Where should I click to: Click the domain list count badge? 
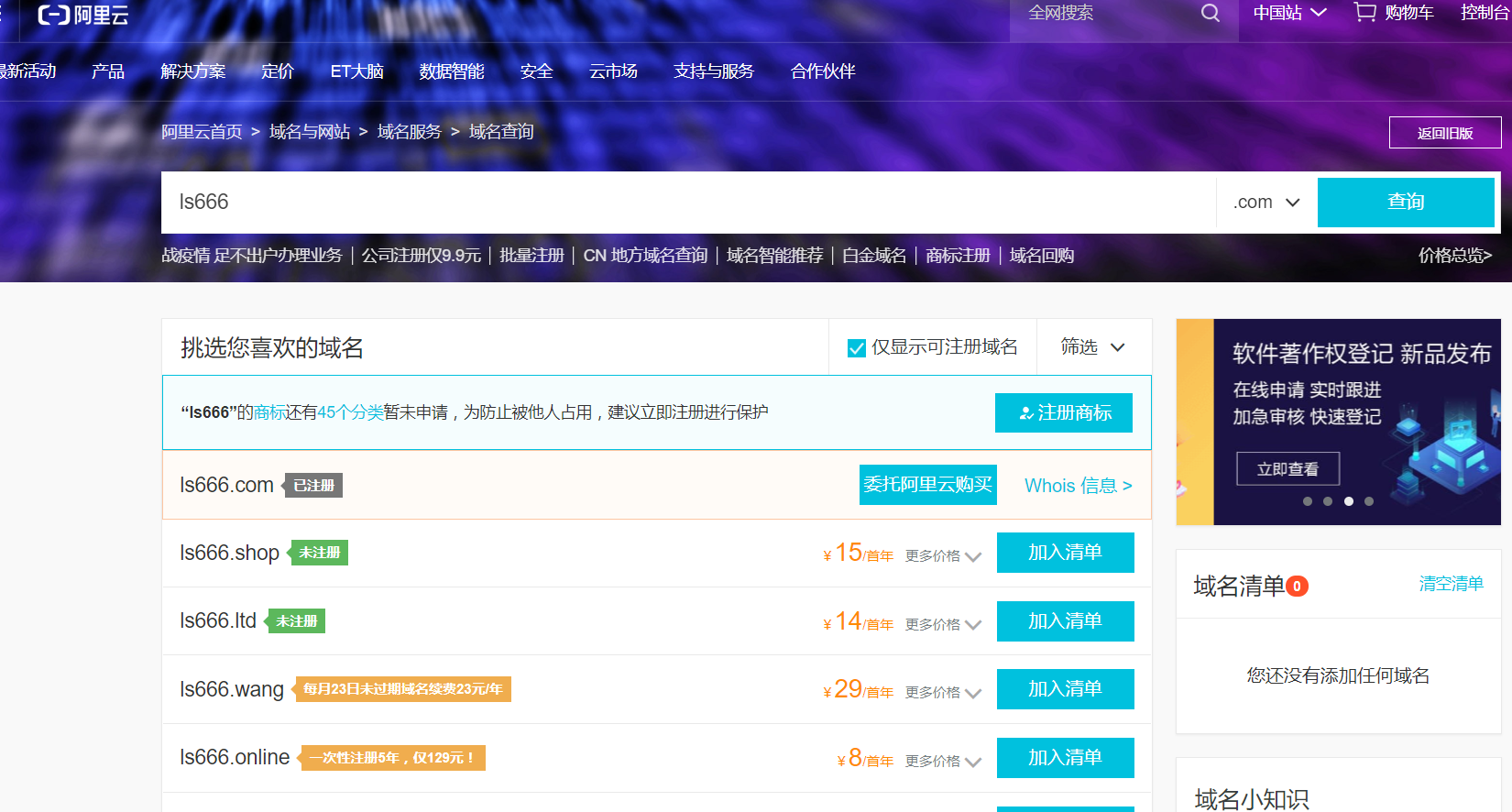click(x=1297, y=587)
